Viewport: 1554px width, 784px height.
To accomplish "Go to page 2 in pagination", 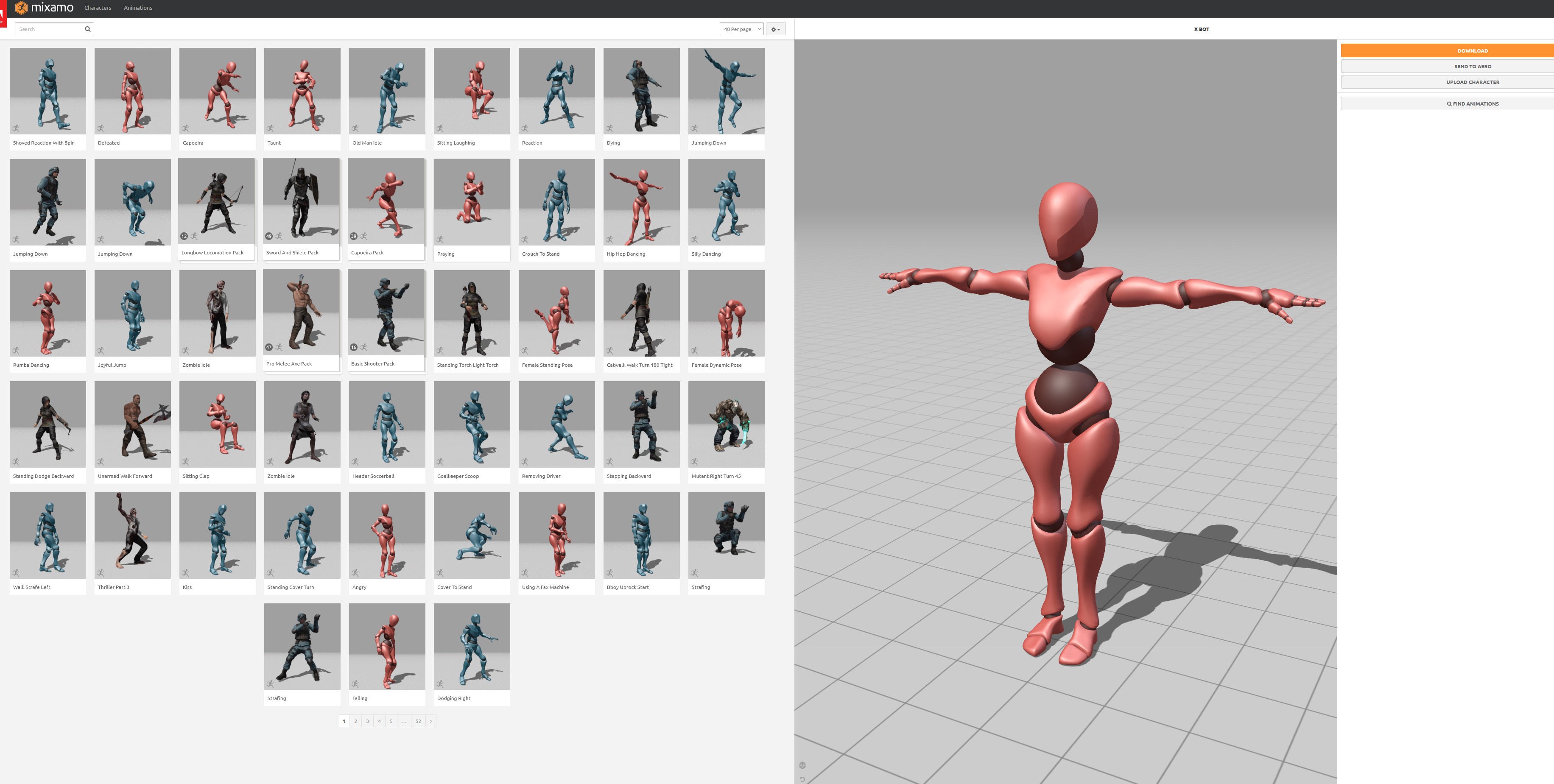I will pyautogui.click(x=356, y=721).
